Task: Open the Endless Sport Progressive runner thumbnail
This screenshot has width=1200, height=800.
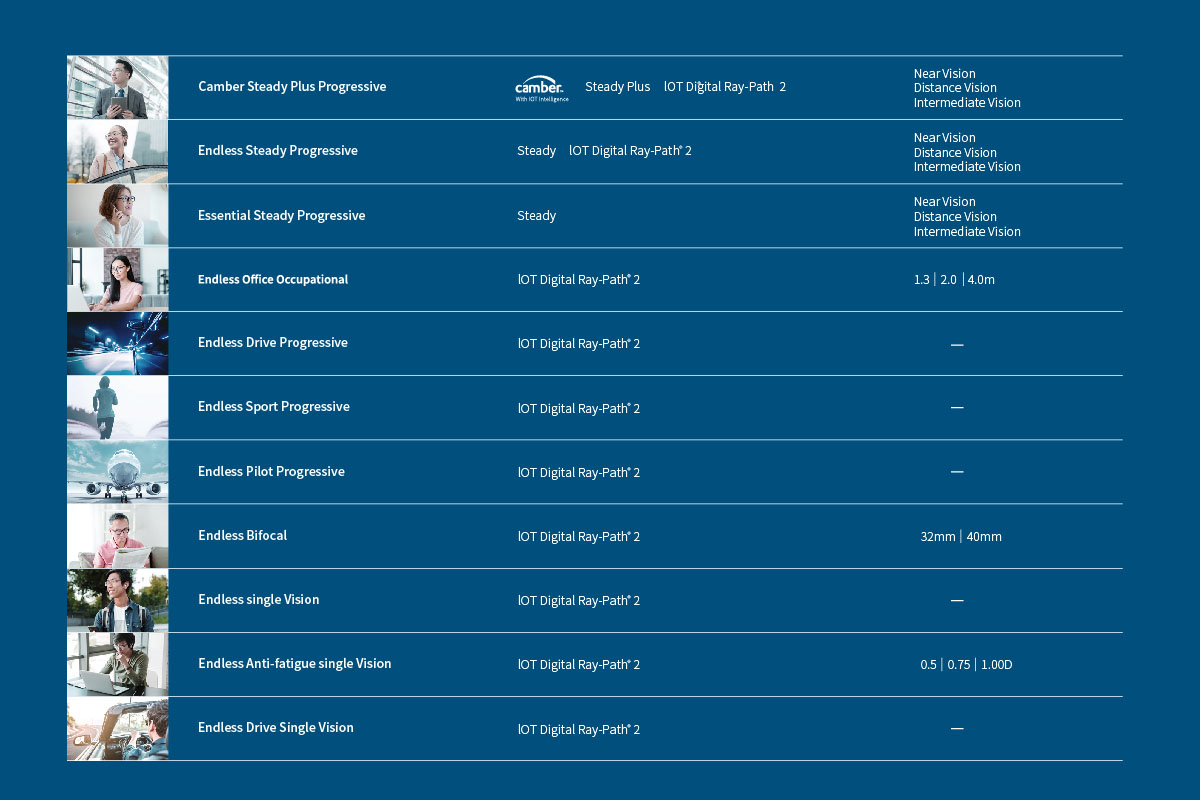Action: pos(118,408)
